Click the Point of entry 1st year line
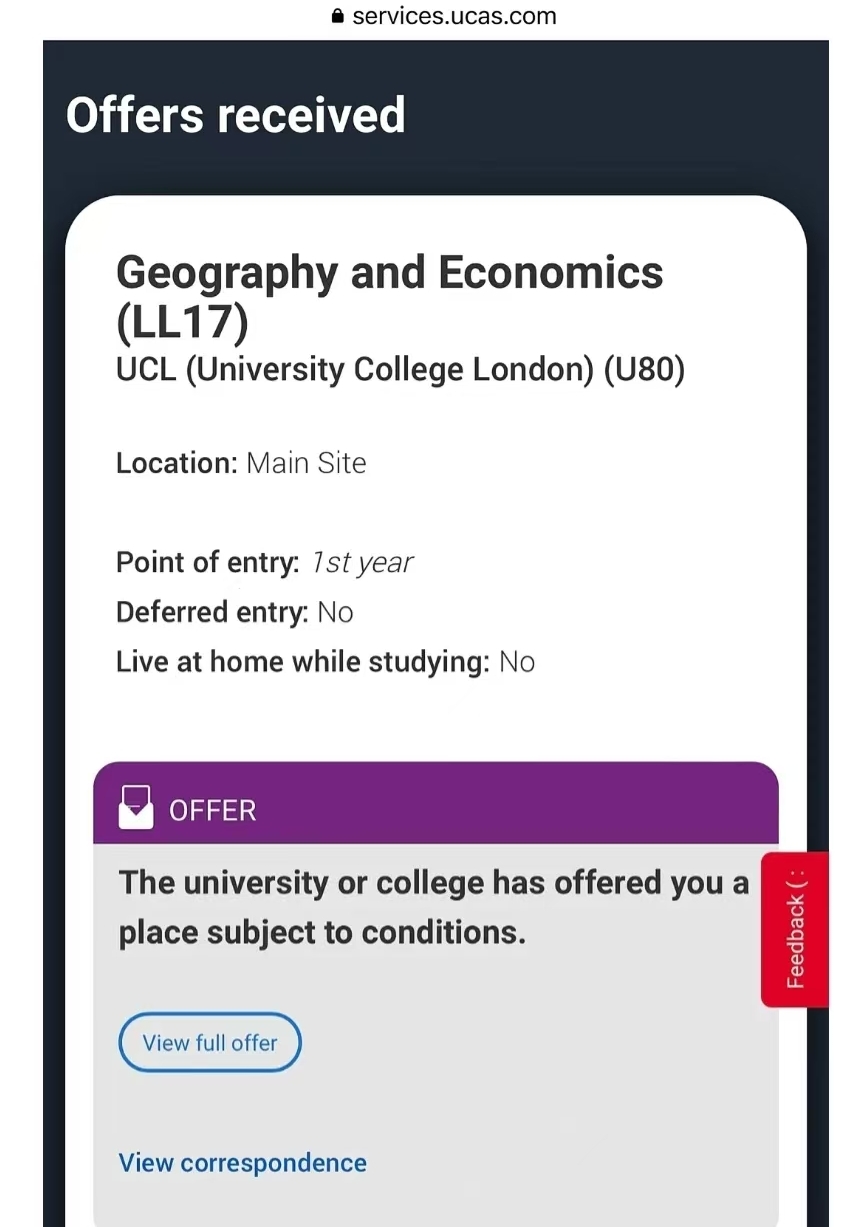Viewport: 860px width, 1227px height. point(264,563)
